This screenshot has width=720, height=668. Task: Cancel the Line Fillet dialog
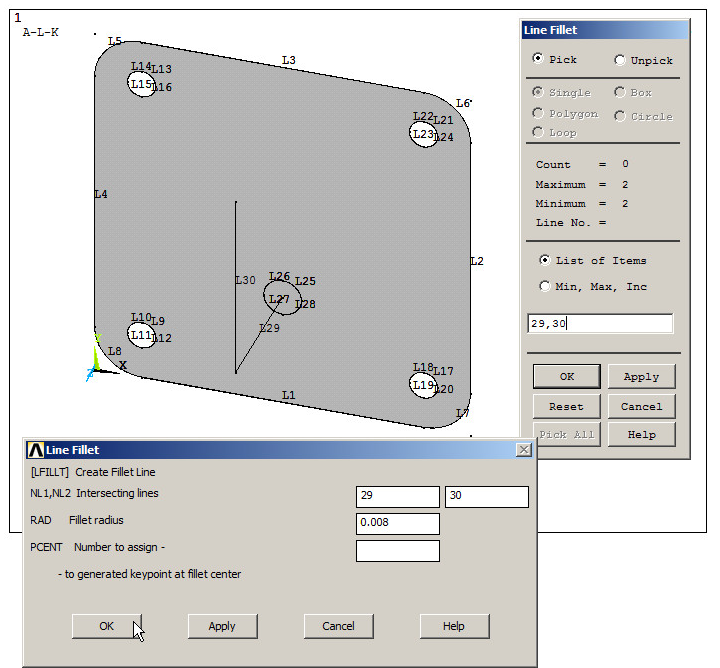[338, 626]
